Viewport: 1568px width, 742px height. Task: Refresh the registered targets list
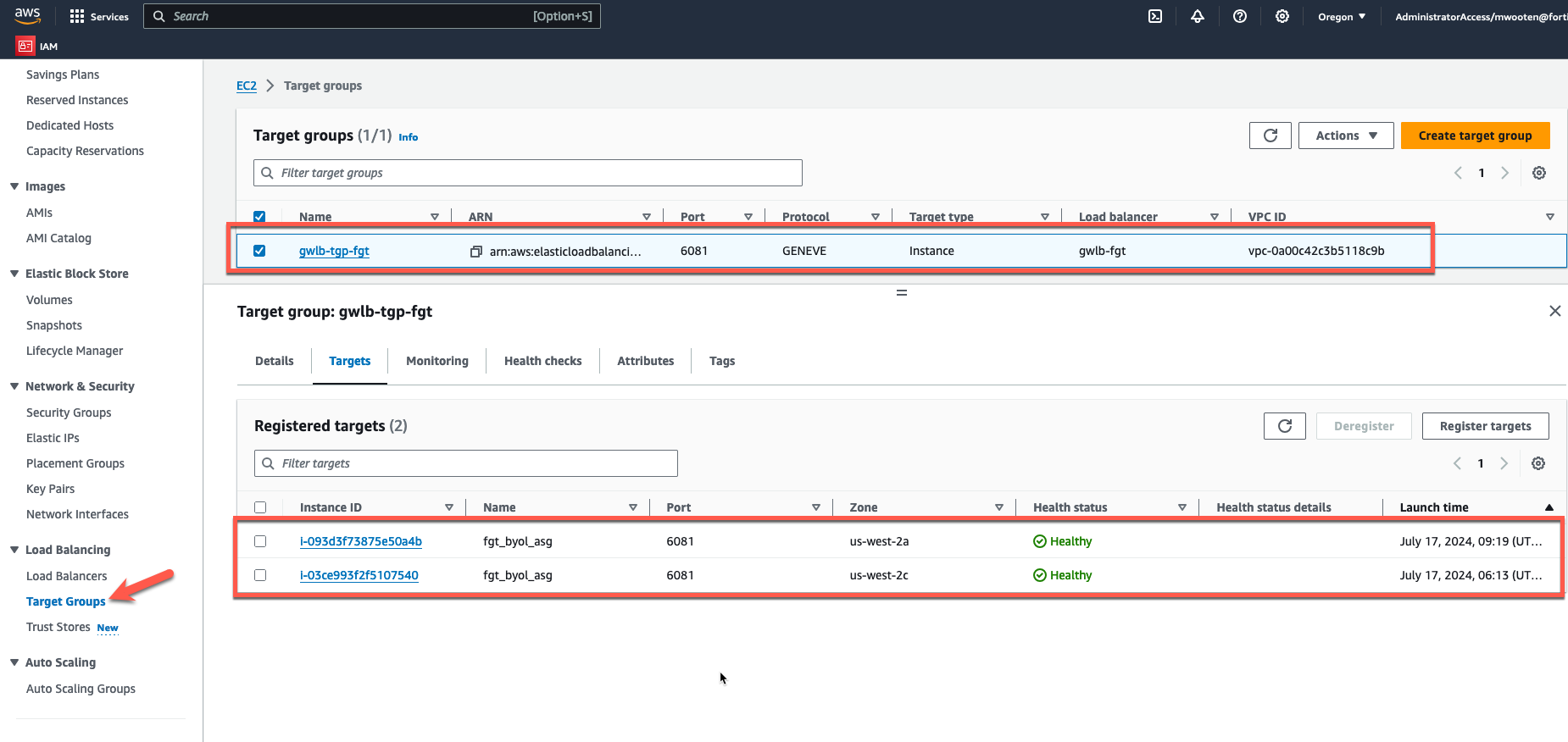[x=1285, y=426]
